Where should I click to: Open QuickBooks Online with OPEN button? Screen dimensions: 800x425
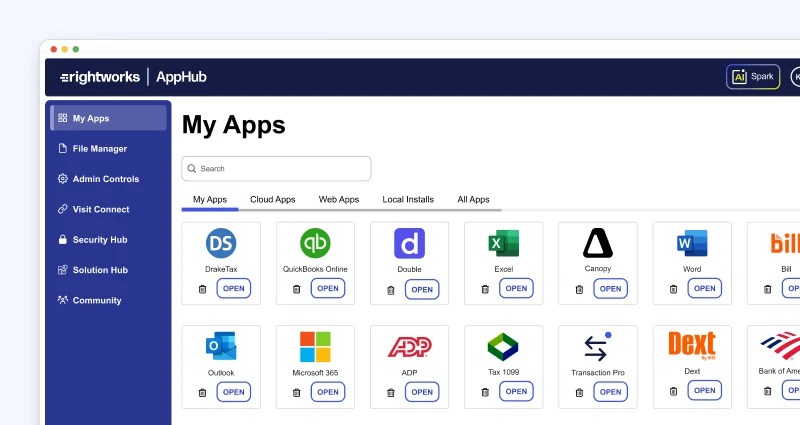(x=328, y=288)
